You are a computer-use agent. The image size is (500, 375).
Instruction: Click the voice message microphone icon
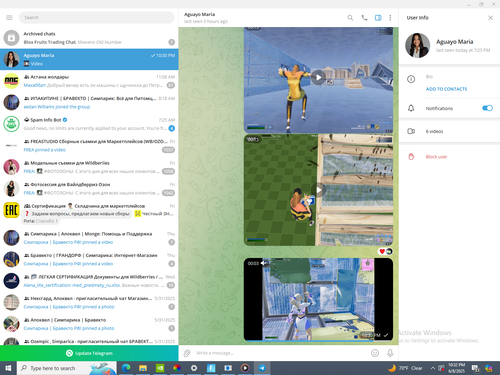tap(390, 353)
